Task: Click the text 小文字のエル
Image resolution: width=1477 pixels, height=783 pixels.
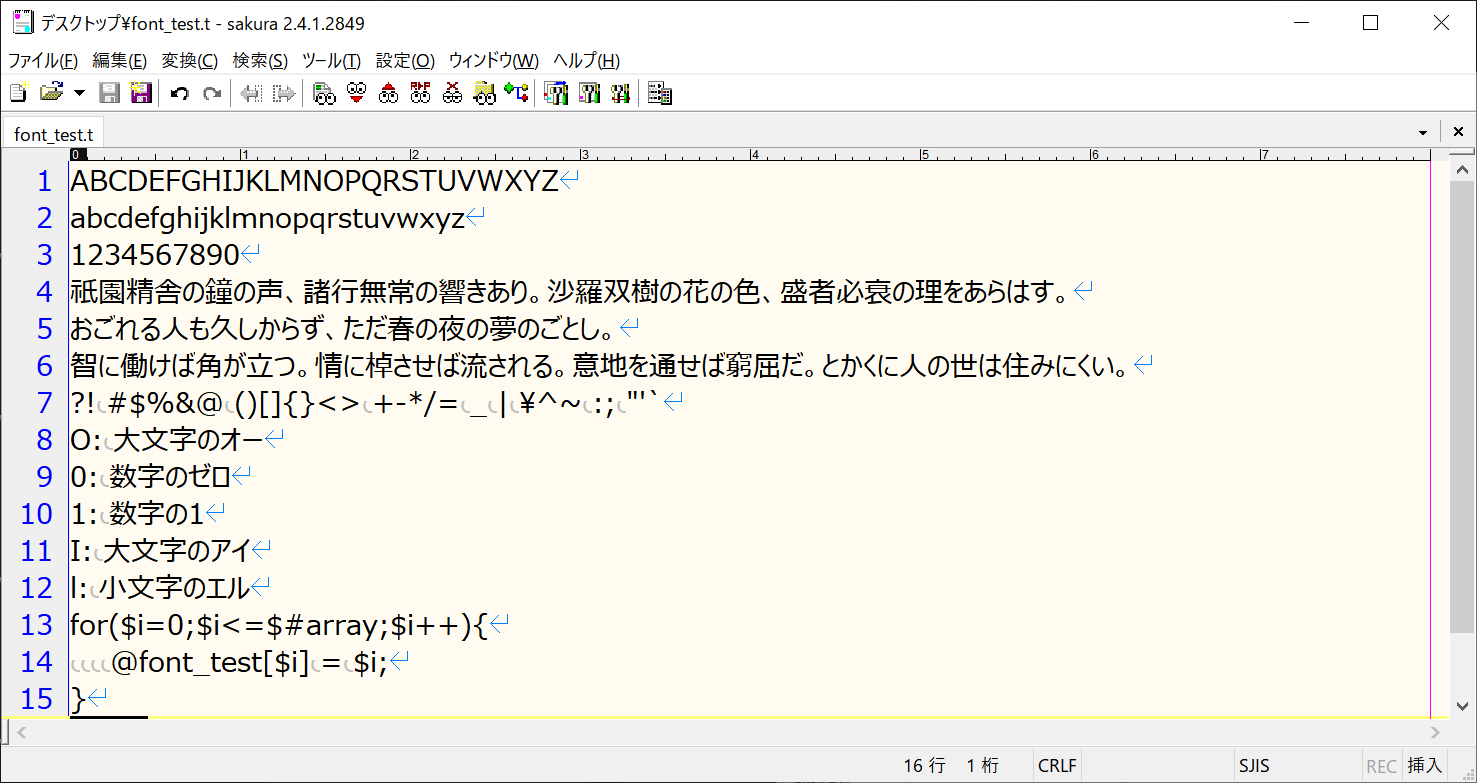Action: [x=174, y=588]
